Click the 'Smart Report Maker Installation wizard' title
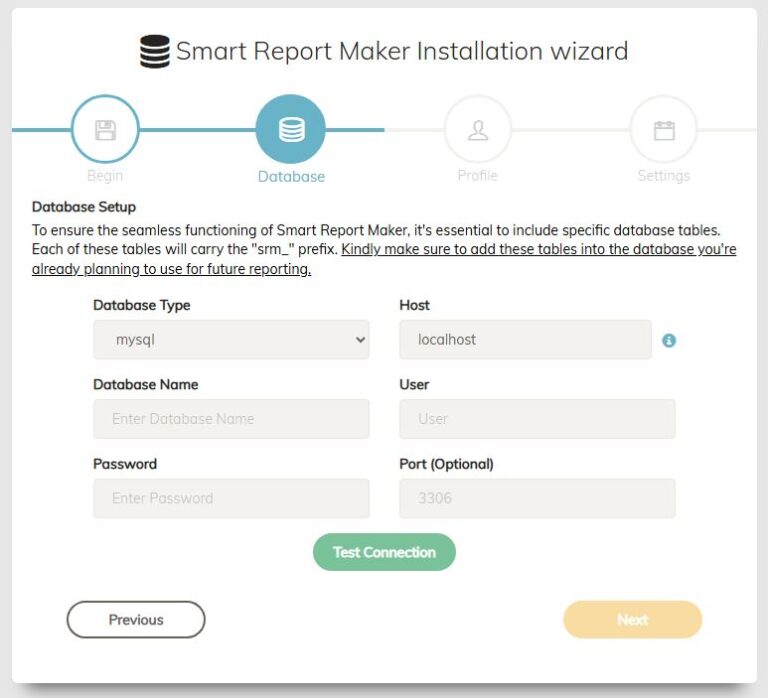The width and height of the screenshot is (768, 698). coord(402,51)
